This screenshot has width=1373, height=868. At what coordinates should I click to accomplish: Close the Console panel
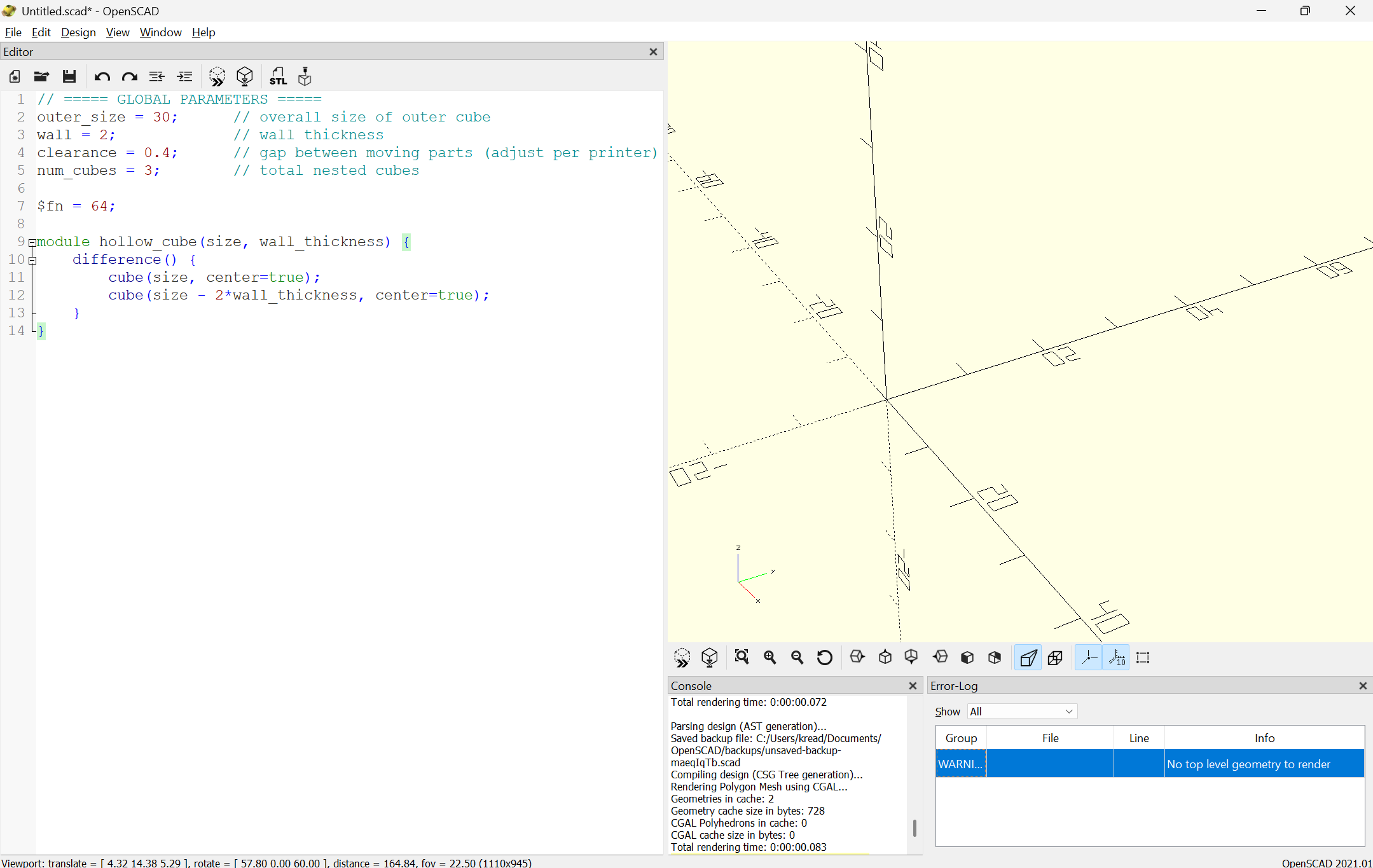912,685
